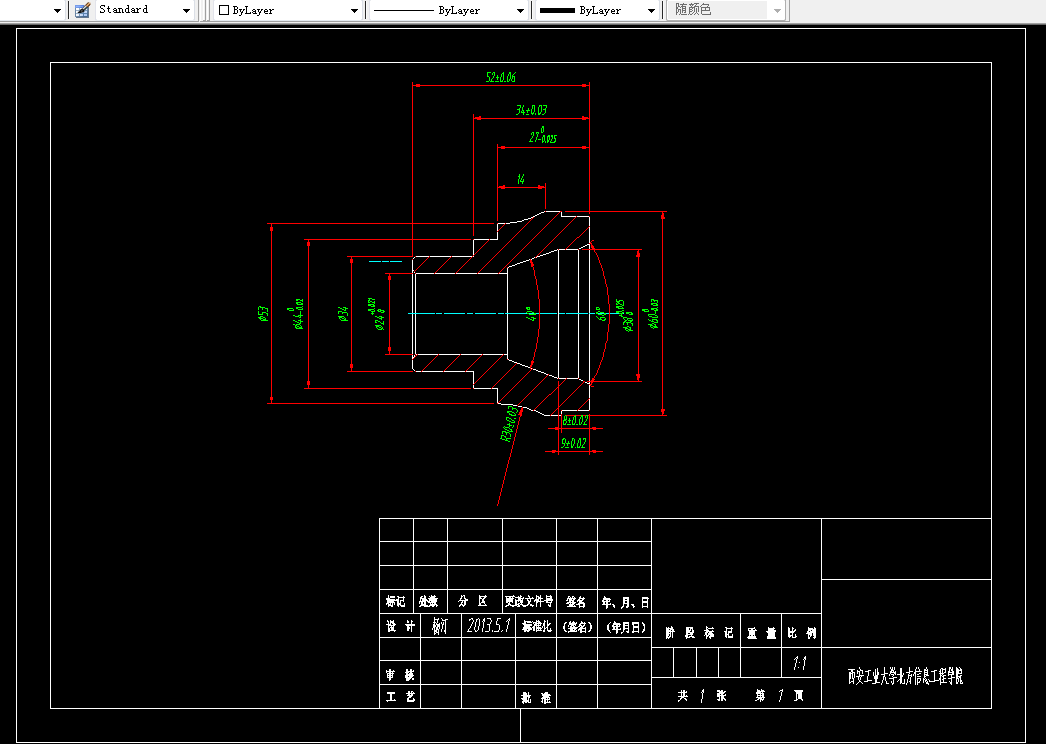Viewport: 1046px width, 744px height.
Task: Click the (年月日) placeholder text
Action: click(626, 627)
